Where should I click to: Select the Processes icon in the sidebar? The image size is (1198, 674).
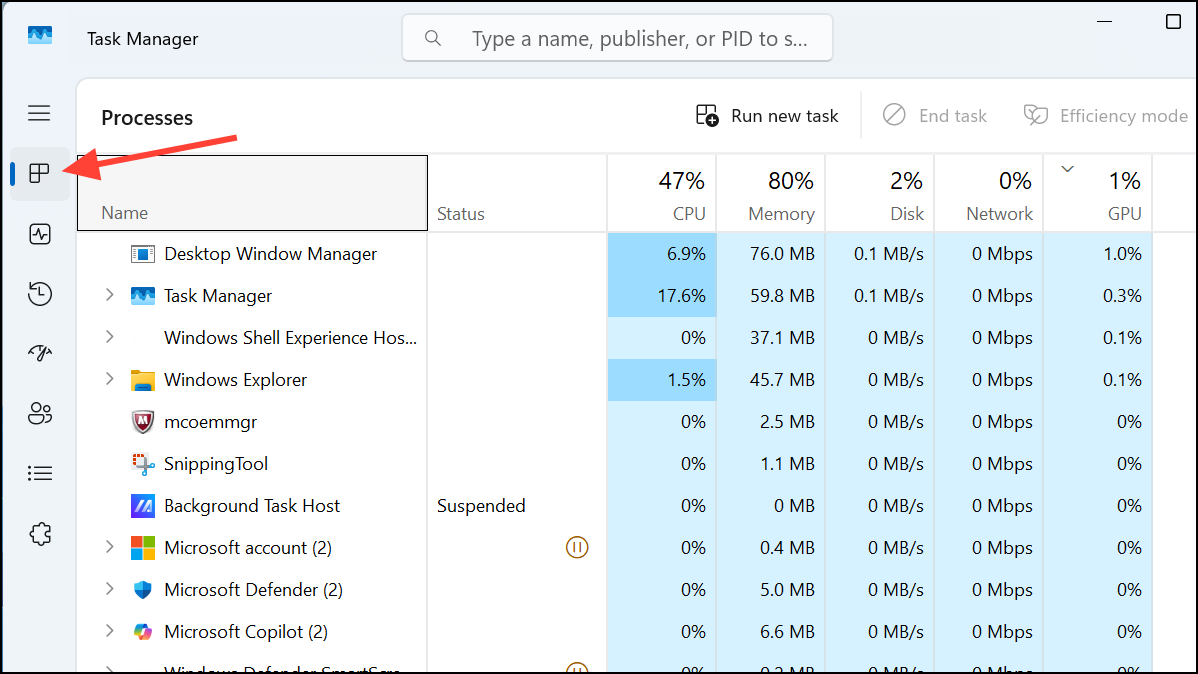(x=39, y=172)
